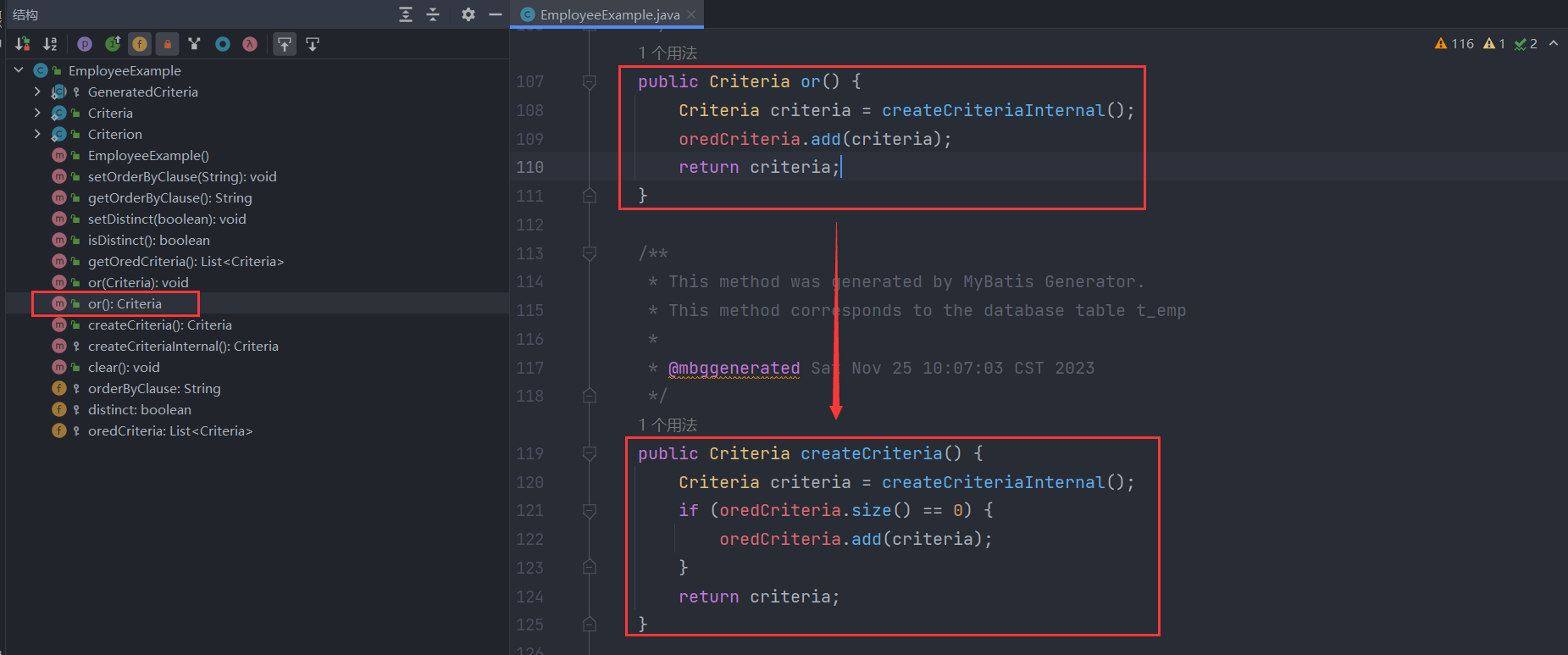The height and width of the screenshot is (655, 1568).
Task: Click createCriteriaInternal call on line 108
Action: [x=993, y=110]
